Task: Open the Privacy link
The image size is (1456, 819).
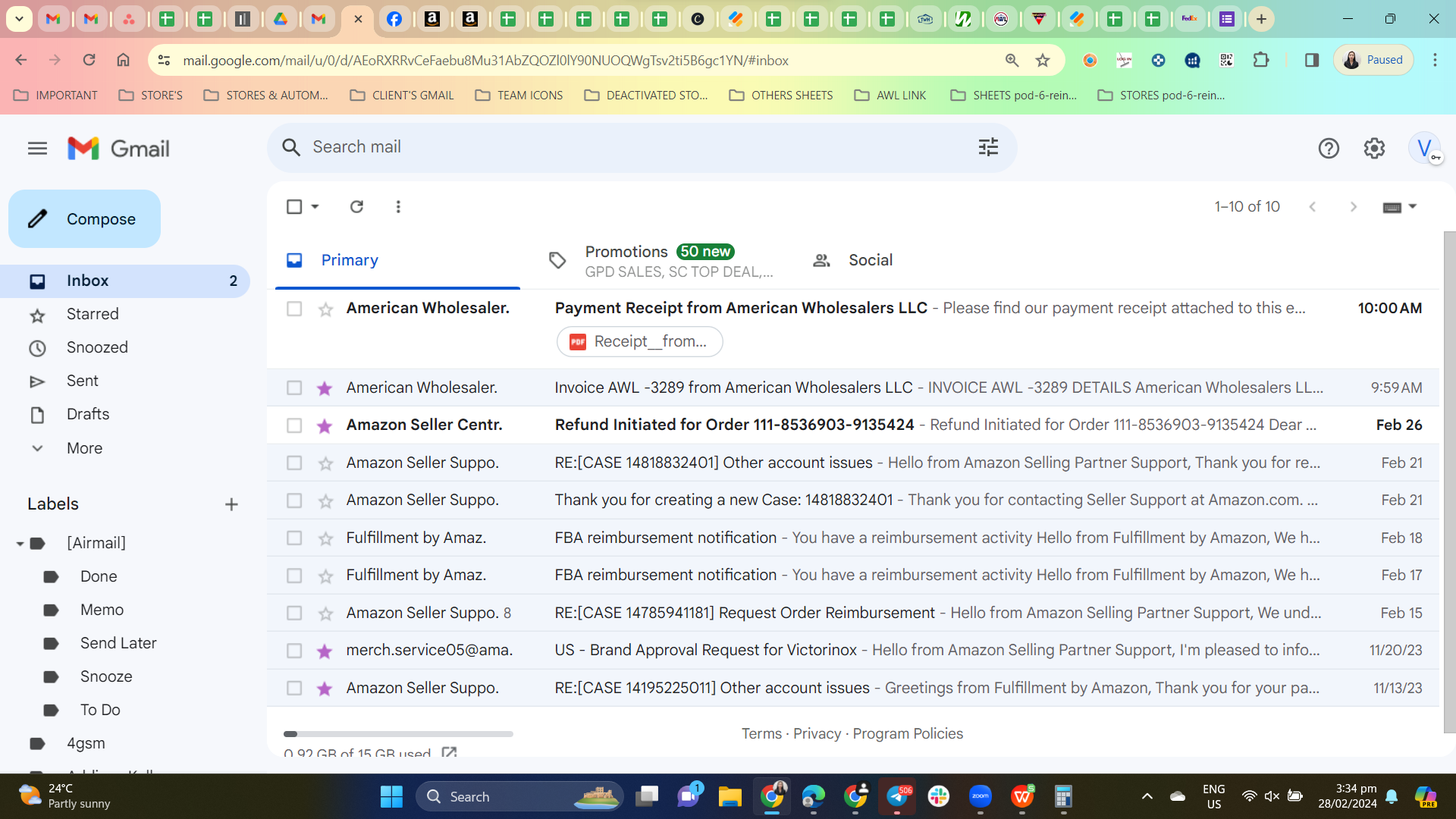Action: click(817, 734)
